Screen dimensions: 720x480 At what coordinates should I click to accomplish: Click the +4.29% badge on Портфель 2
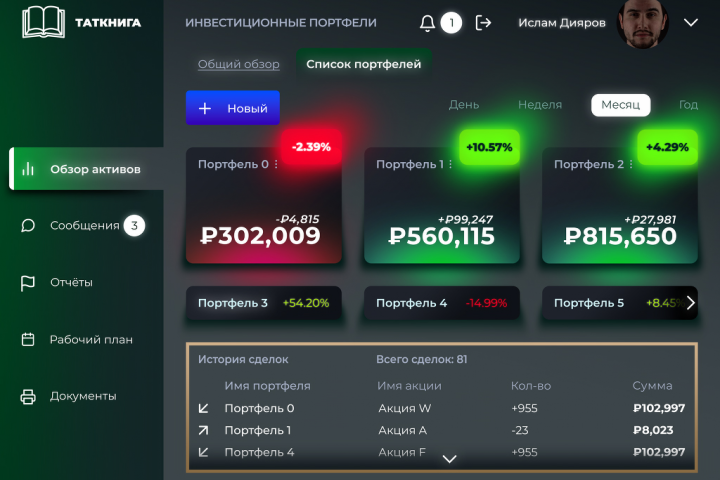[667, 147]
